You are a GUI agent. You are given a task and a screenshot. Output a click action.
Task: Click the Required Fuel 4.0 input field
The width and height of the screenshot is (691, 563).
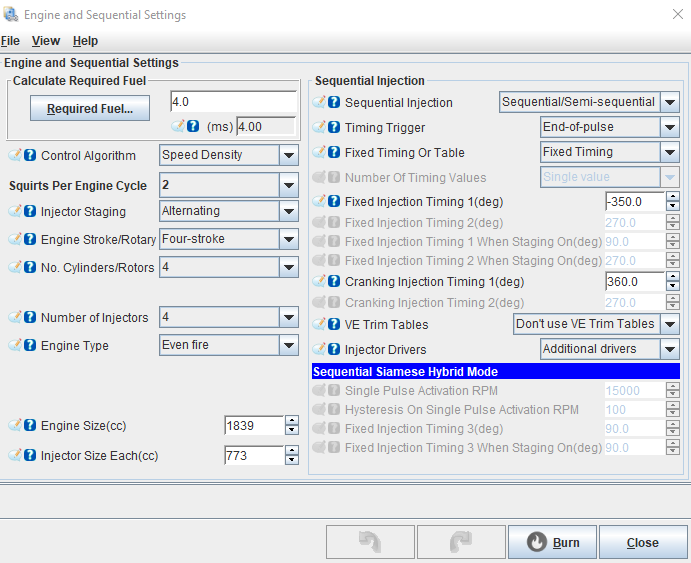(234, 102)
